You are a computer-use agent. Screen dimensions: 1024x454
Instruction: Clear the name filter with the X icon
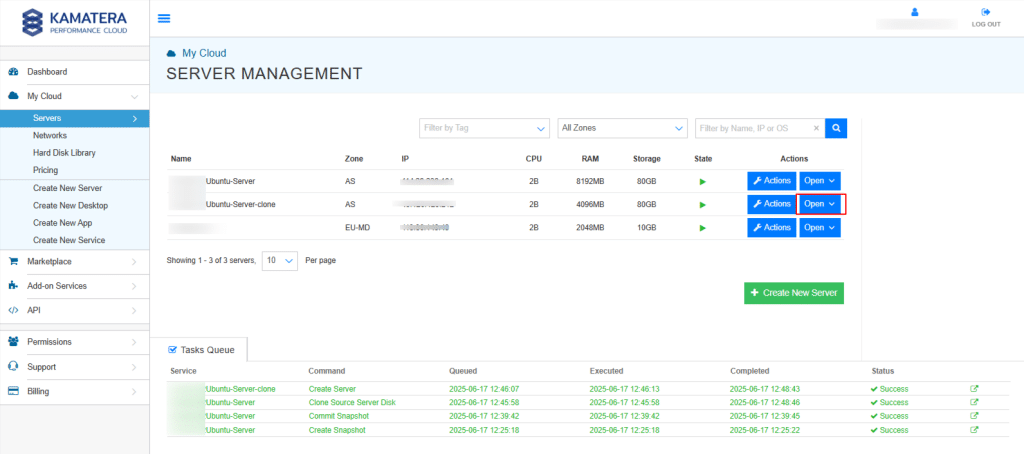click(816, 128)
